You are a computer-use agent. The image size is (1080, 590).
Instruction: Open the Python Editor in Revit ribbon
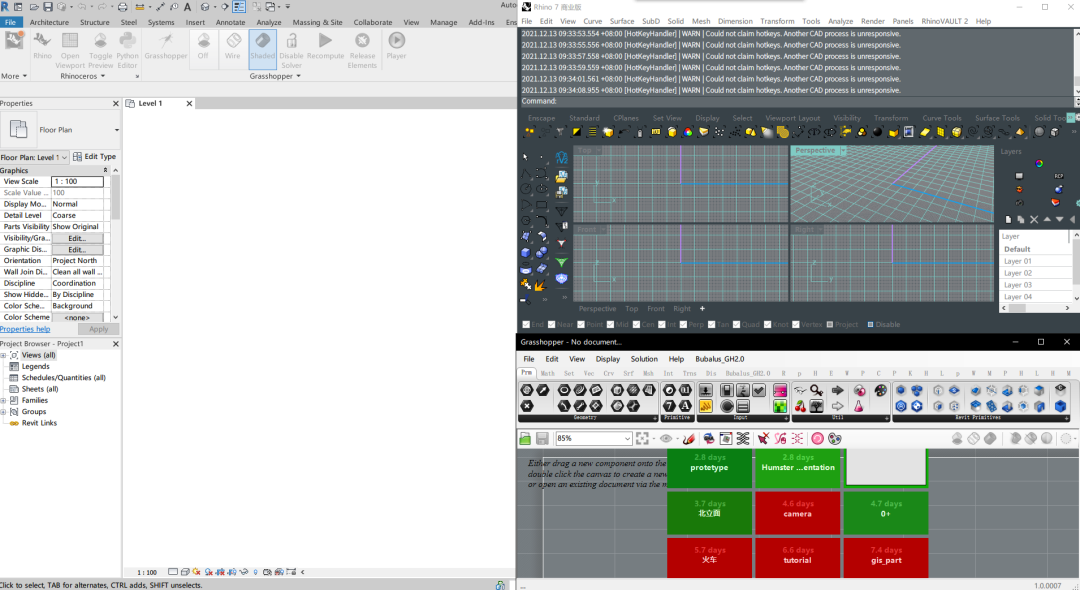click(127, 50)
